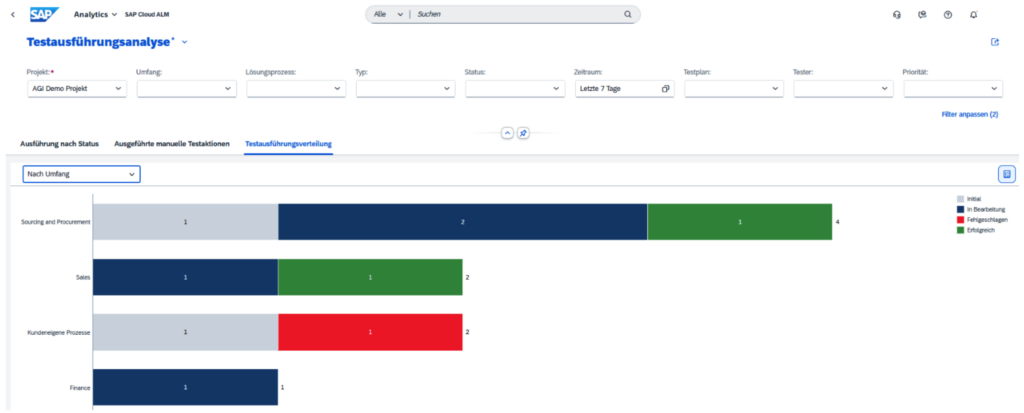Select Sourcing and Procurement green Erfolgreich segment
The height and width of the screenshot is (413, 1024).
point(739,222)
